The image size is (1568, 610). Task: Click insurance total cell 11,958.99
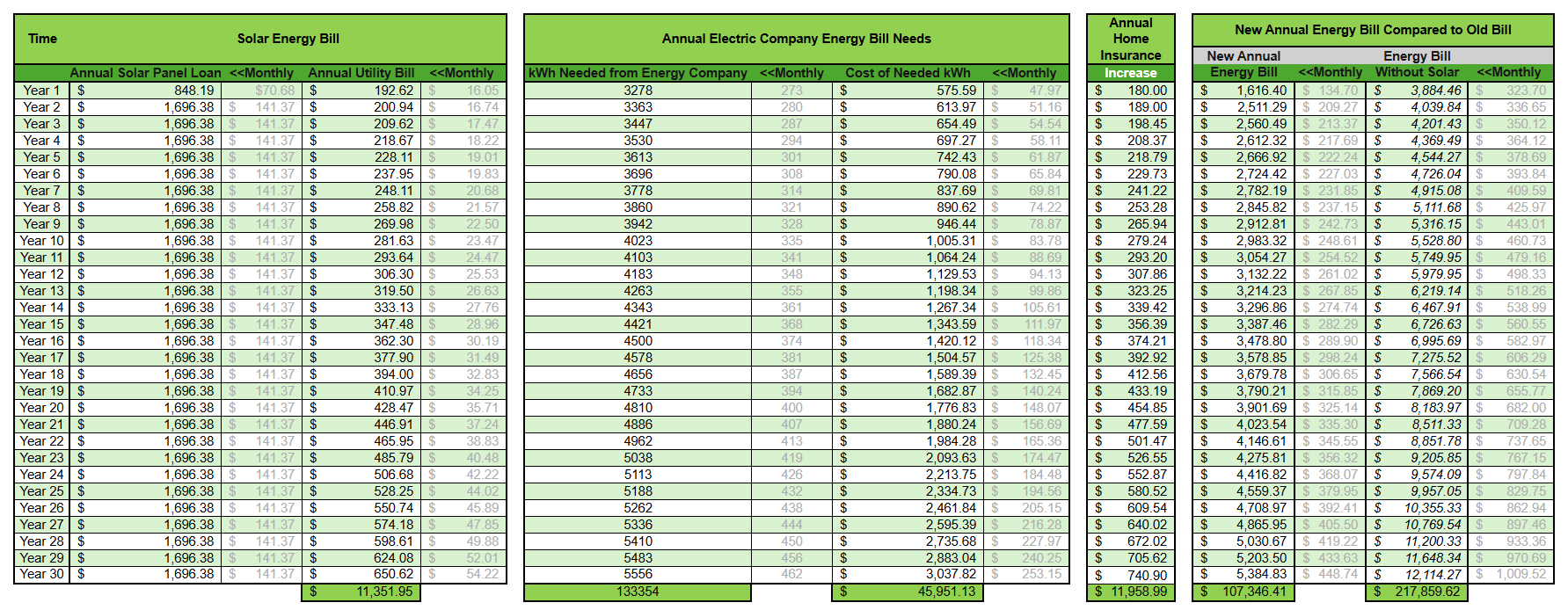[1130, 592]
